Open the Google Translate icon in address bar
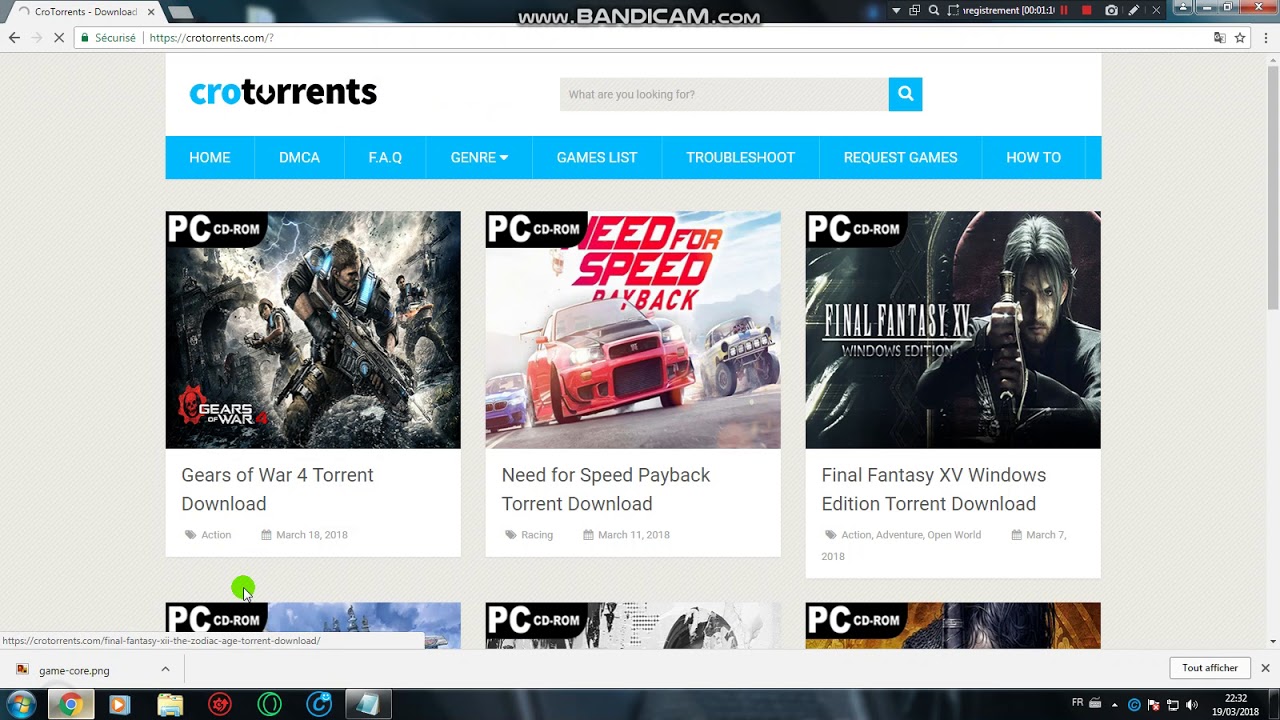Screen dimensions: 1280x720 click(1219, 38)
